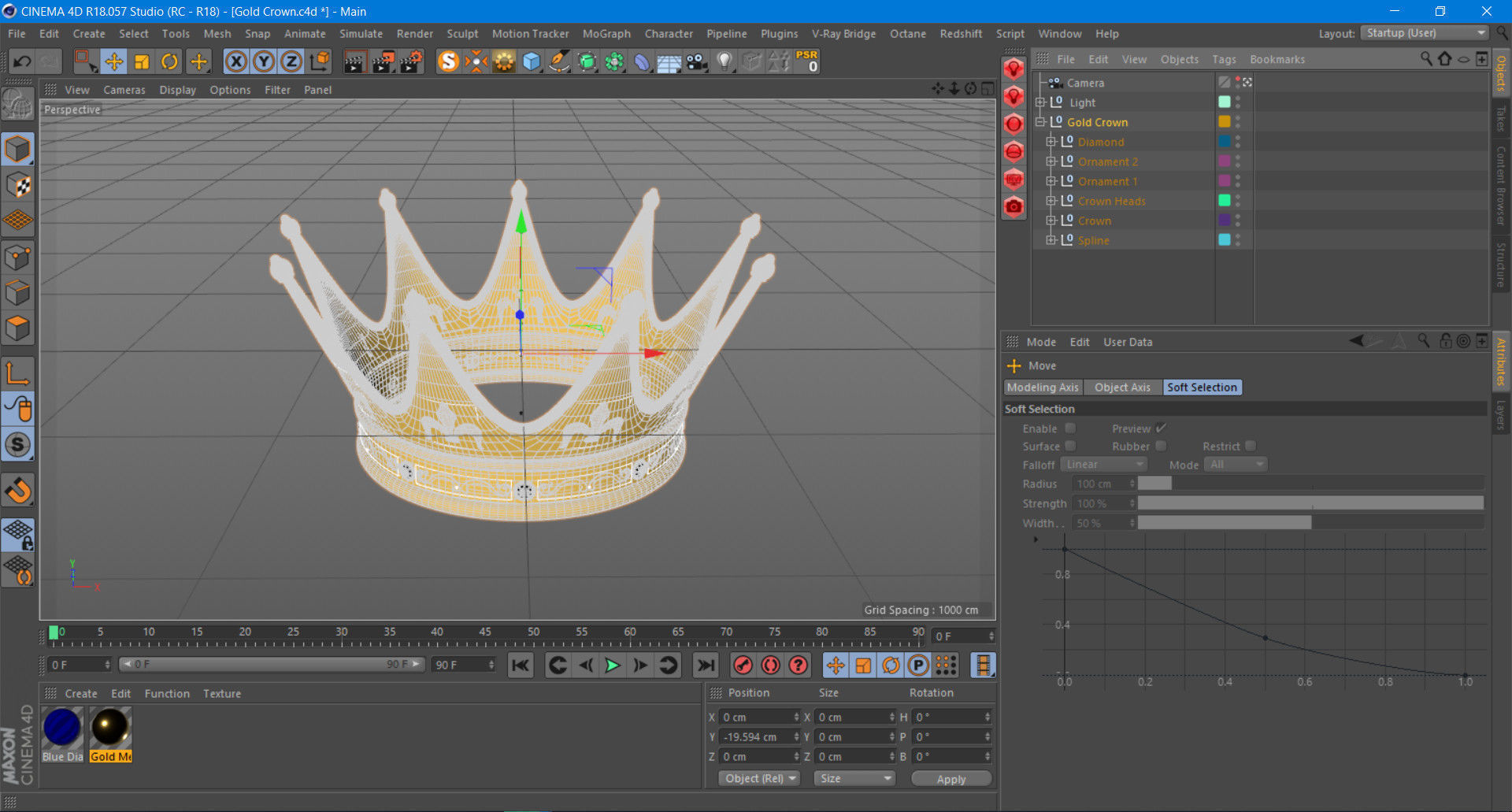This screenshot has width=1512, height=812.
Task: Toggle Parameter keying P icon
Action: click(918, 666)
